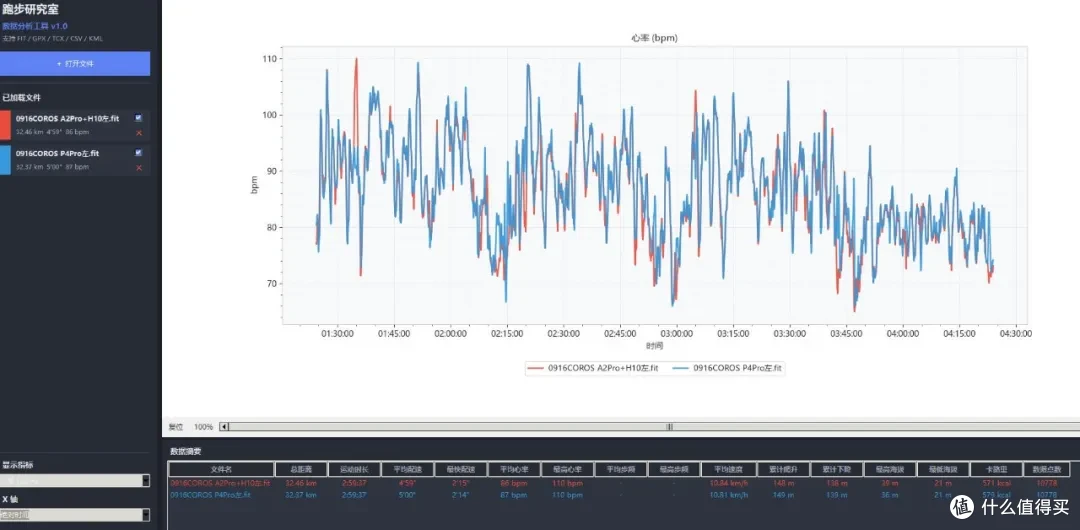Click the 卡路里 column header
This screenshot has width=1080, height=530.
(x=995, y=469)
